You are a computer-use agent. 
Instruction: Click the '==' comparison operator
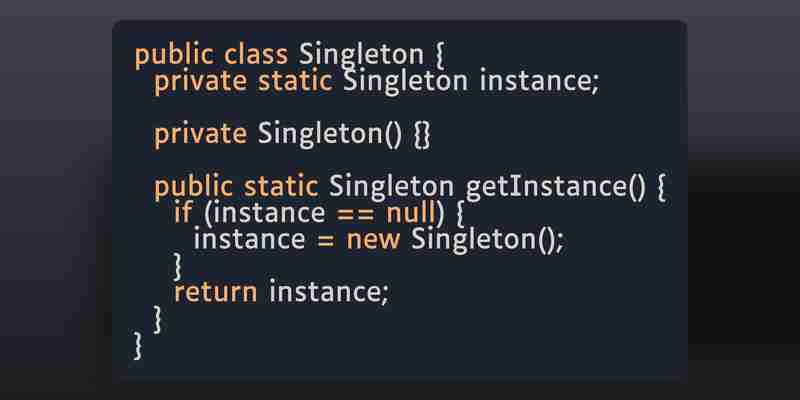(356, 213)
